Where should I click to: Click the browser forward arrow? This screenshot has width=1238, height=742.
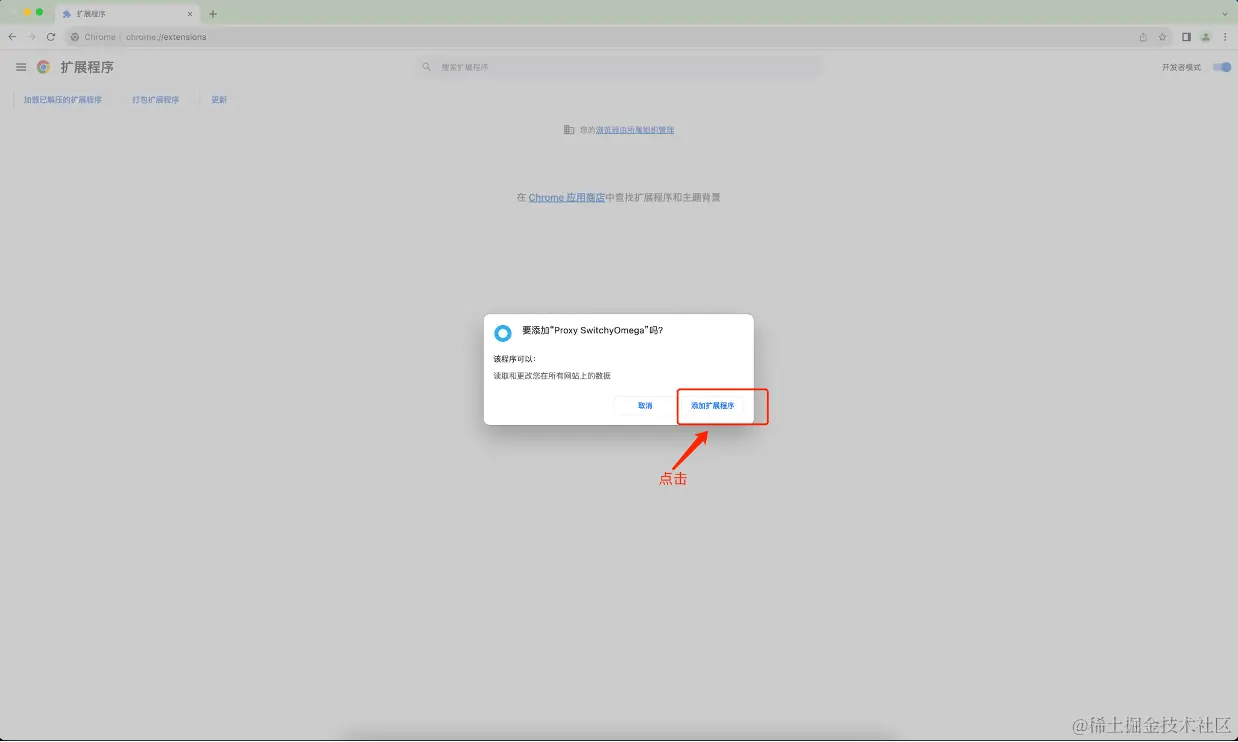click(x=31, y=37)
